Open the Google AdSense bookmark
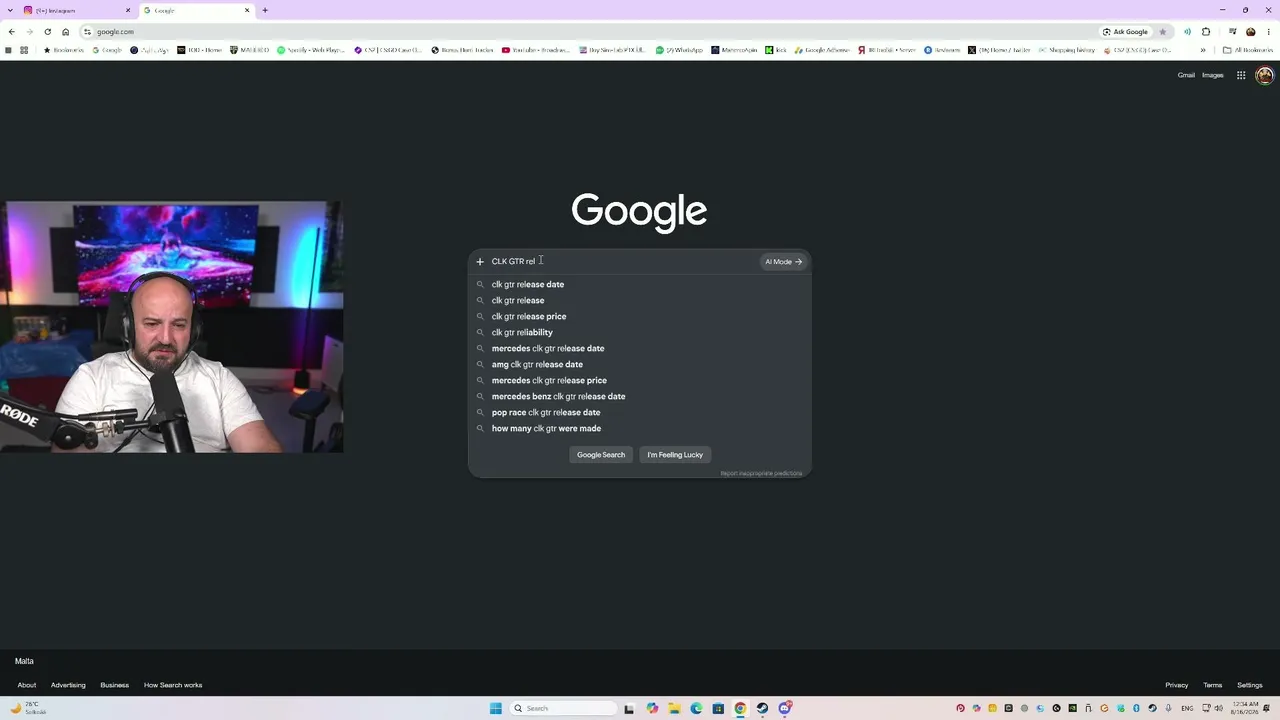 (822, 50)
